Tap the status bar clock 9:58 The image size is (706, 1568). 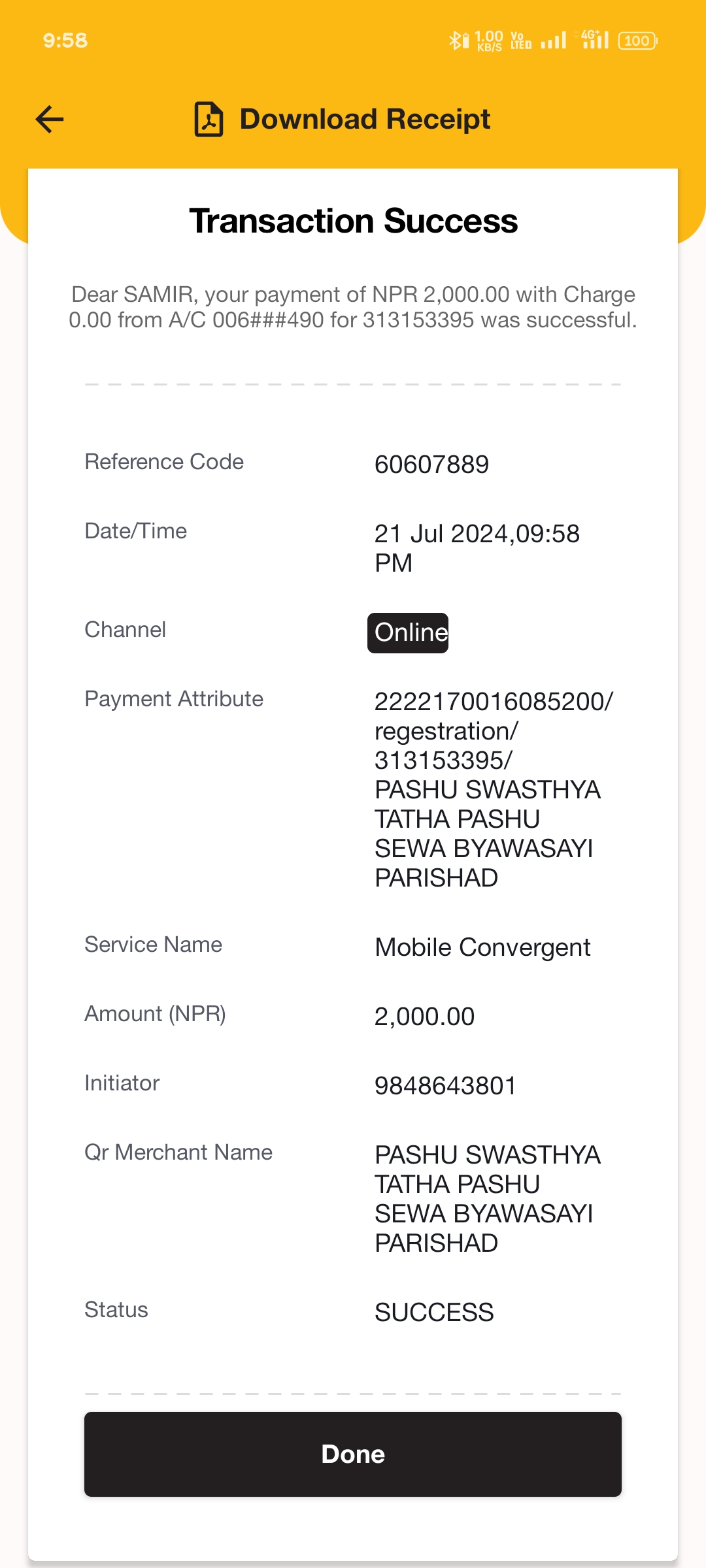coord(65,41)
